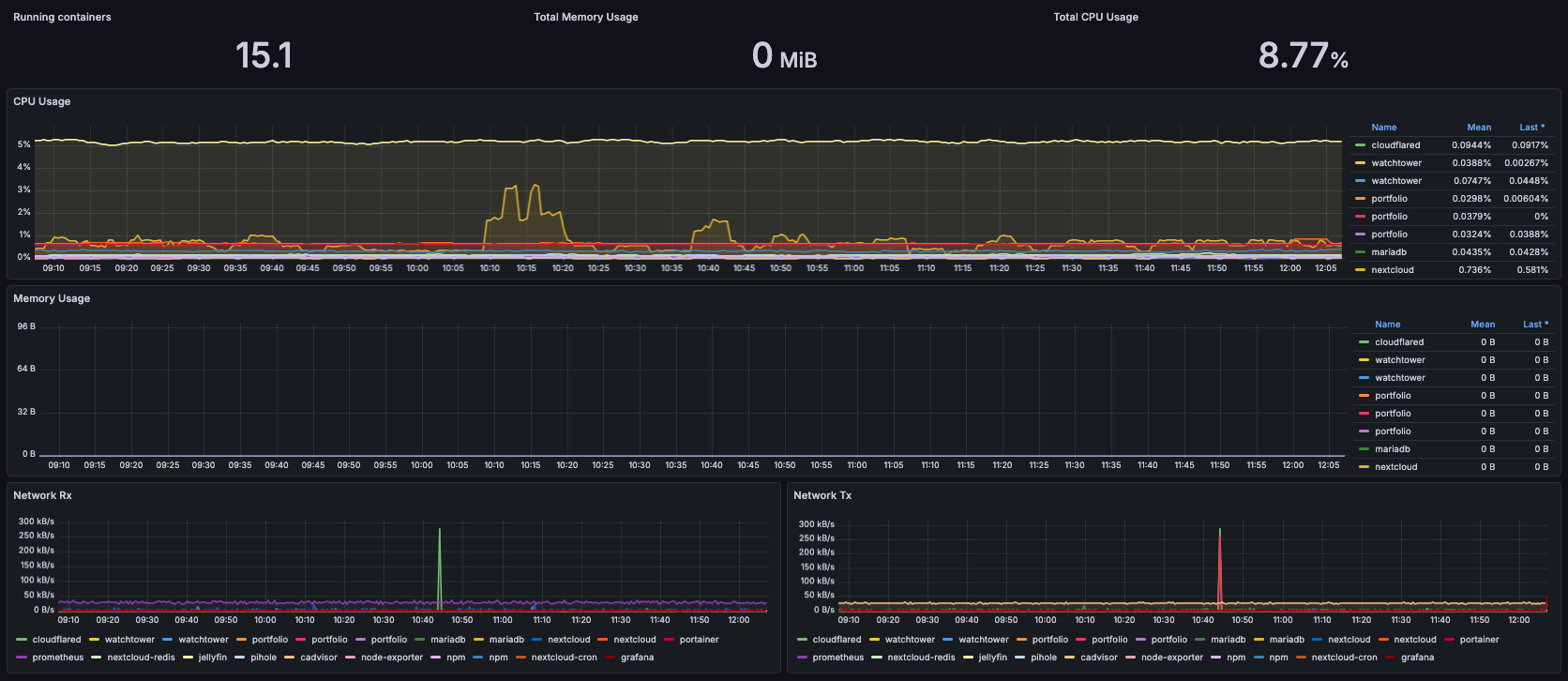The width and height of the screenshot is (1568, 681).
Task: Toggle nextcloud series in CPU Usage legend
Action: tap(1393, 270)
